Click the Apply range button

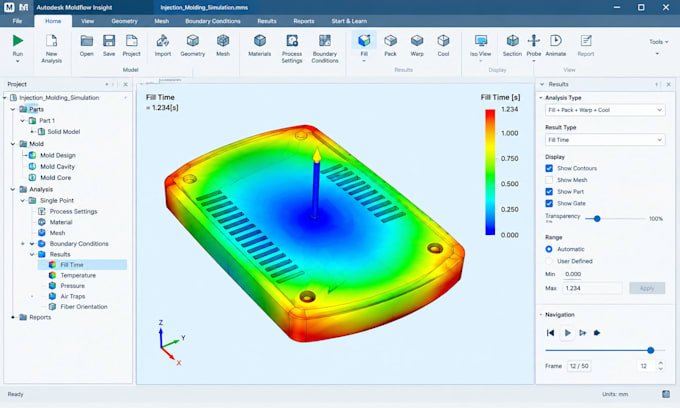[647, 288]
